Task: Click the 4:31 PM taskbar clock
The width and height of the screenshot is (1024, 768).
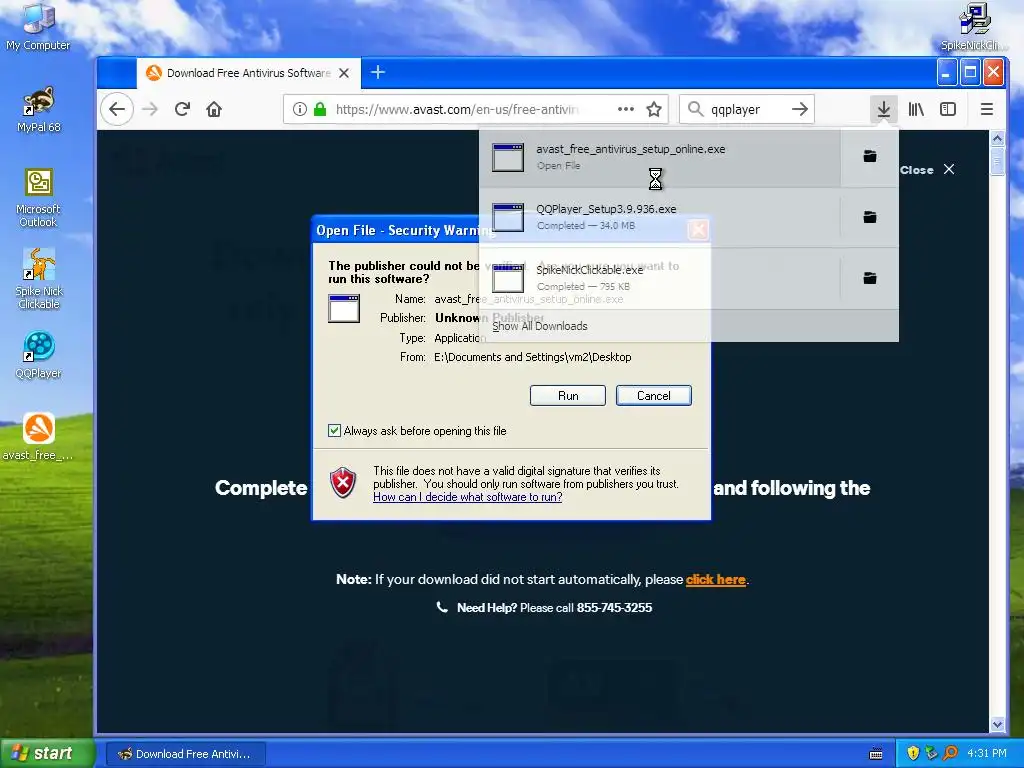Action: [x=987, y=753]
